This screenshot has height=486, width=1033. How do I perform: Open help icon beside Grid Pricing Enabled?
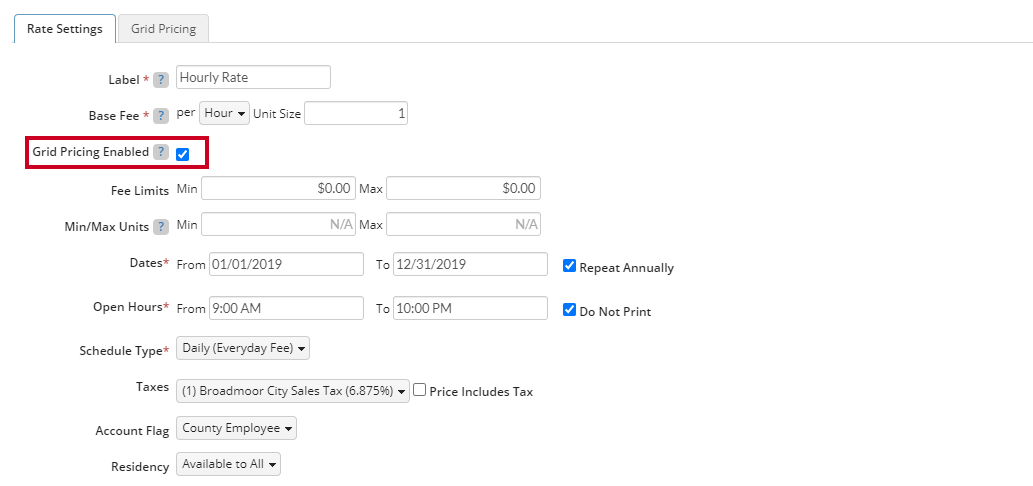point(161,152)
